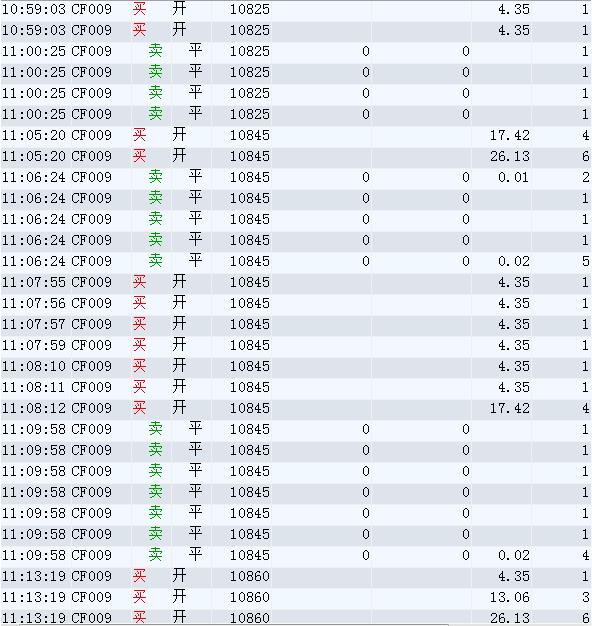Screen dimensions: 592x626
Task: Click price 10860 in the 26.13 fee row
Action: 250,618
